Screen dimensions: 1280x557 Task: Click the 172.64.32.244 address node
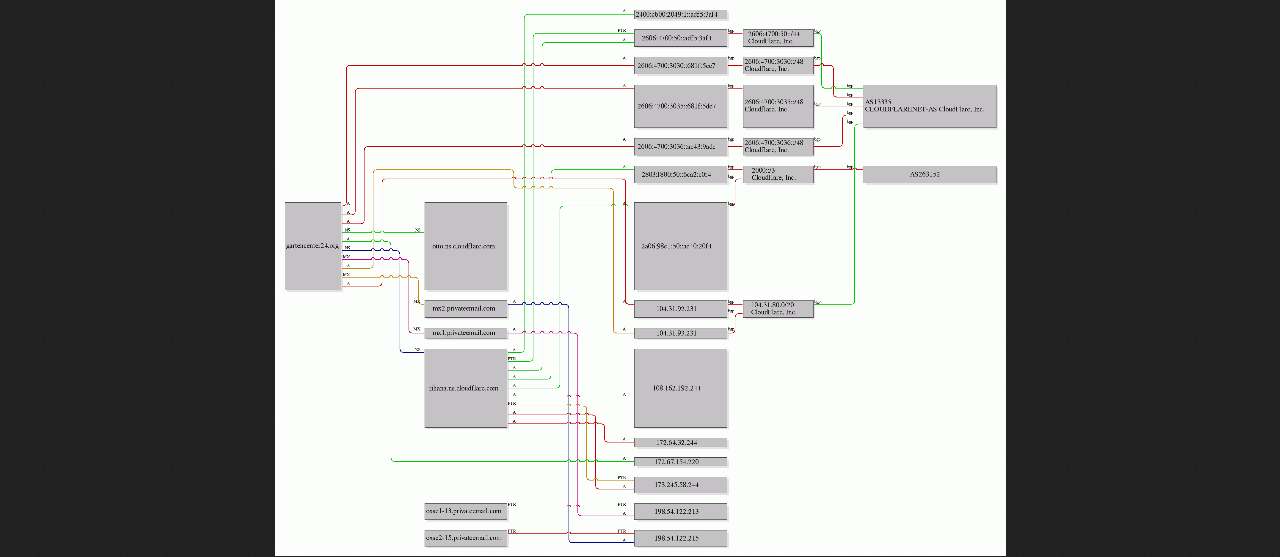click(x=681, y=442)
